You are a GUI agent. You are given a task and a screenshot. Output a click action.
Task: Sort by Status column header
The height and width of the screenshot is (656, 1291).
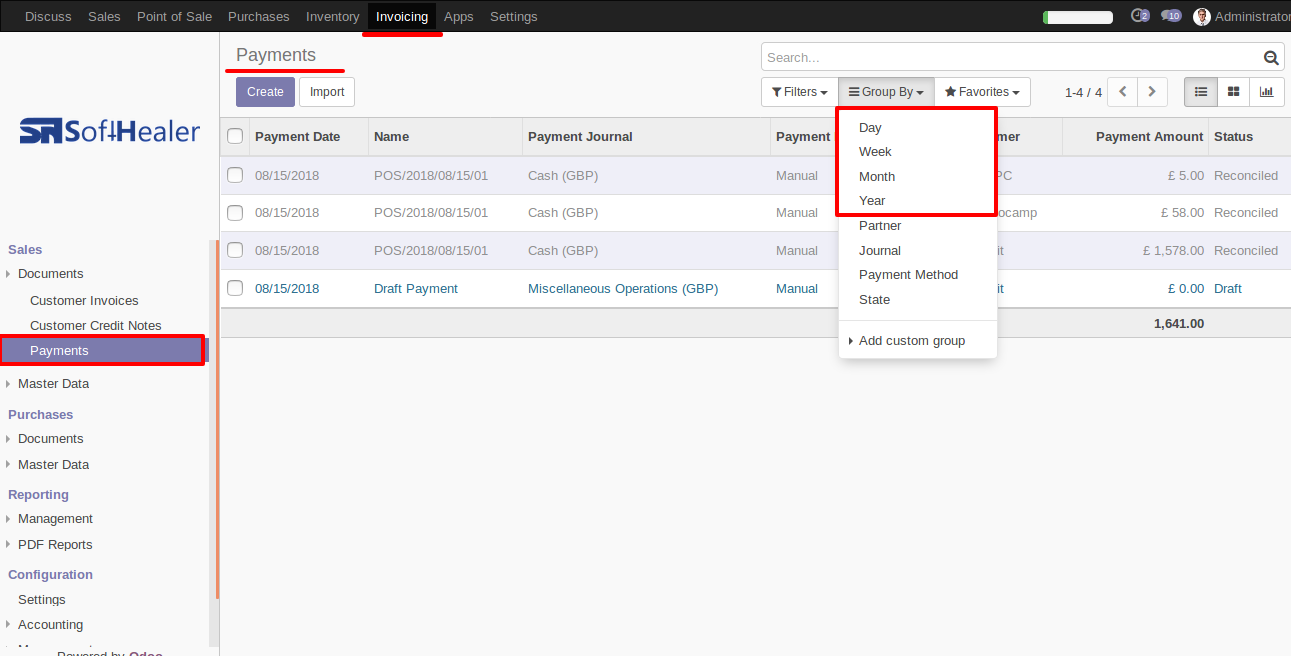click(1233, 137)
